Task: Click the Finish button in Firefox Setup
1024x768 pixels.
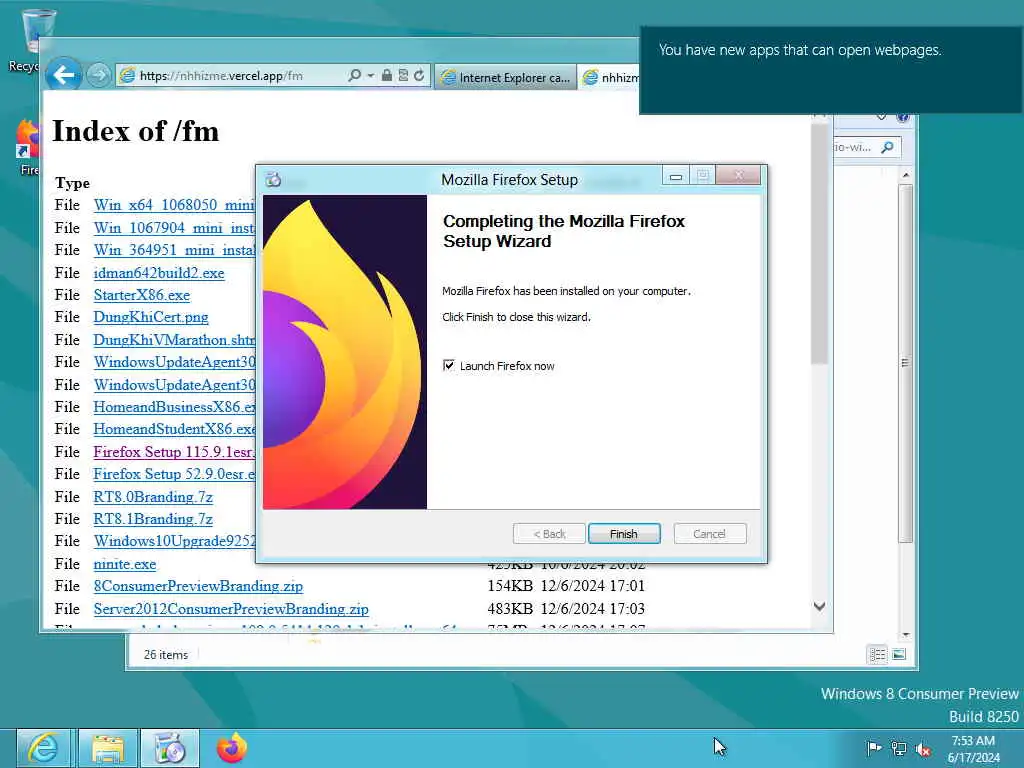Action: 624,534
